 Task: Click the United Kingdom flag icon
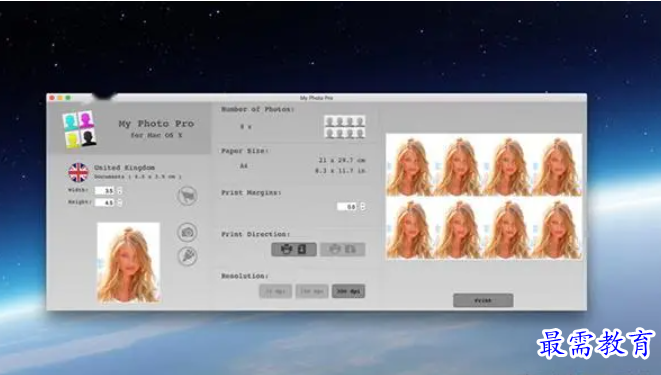[78, 172]
